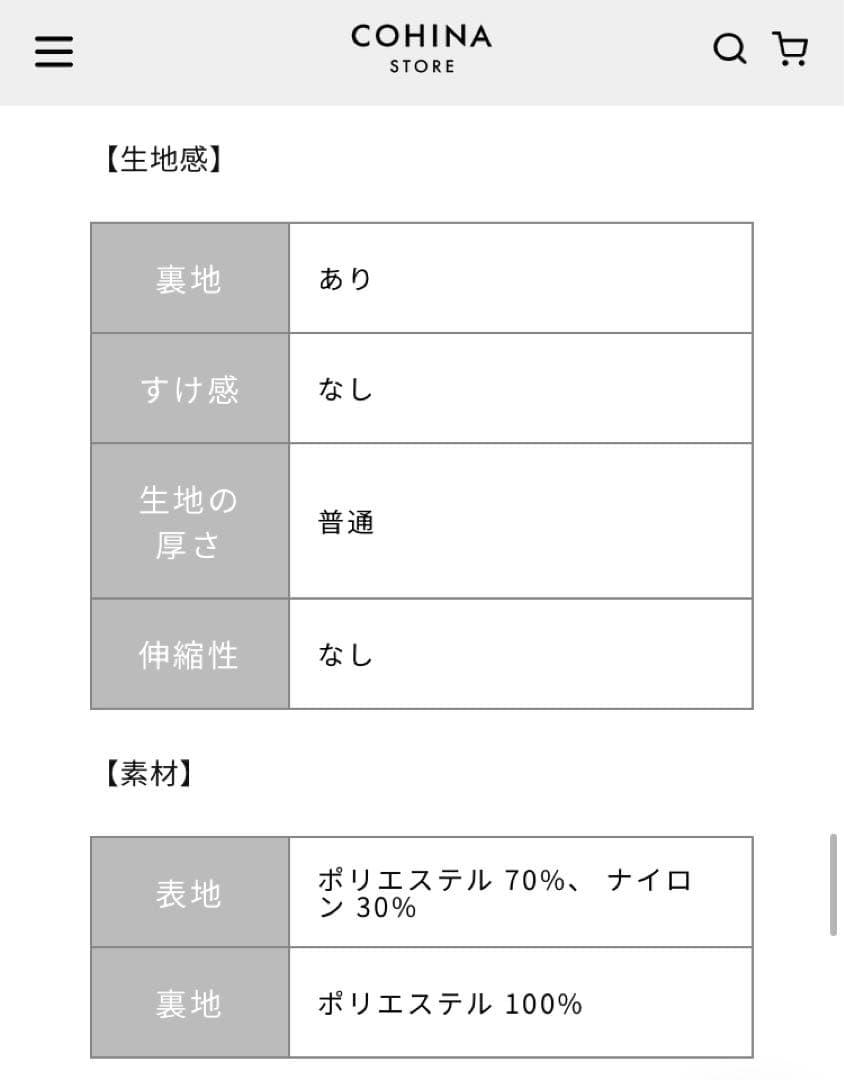Click the ポリエステル 70%、ナイロン 30% text
844x1080 pixels.
(505, 894)
